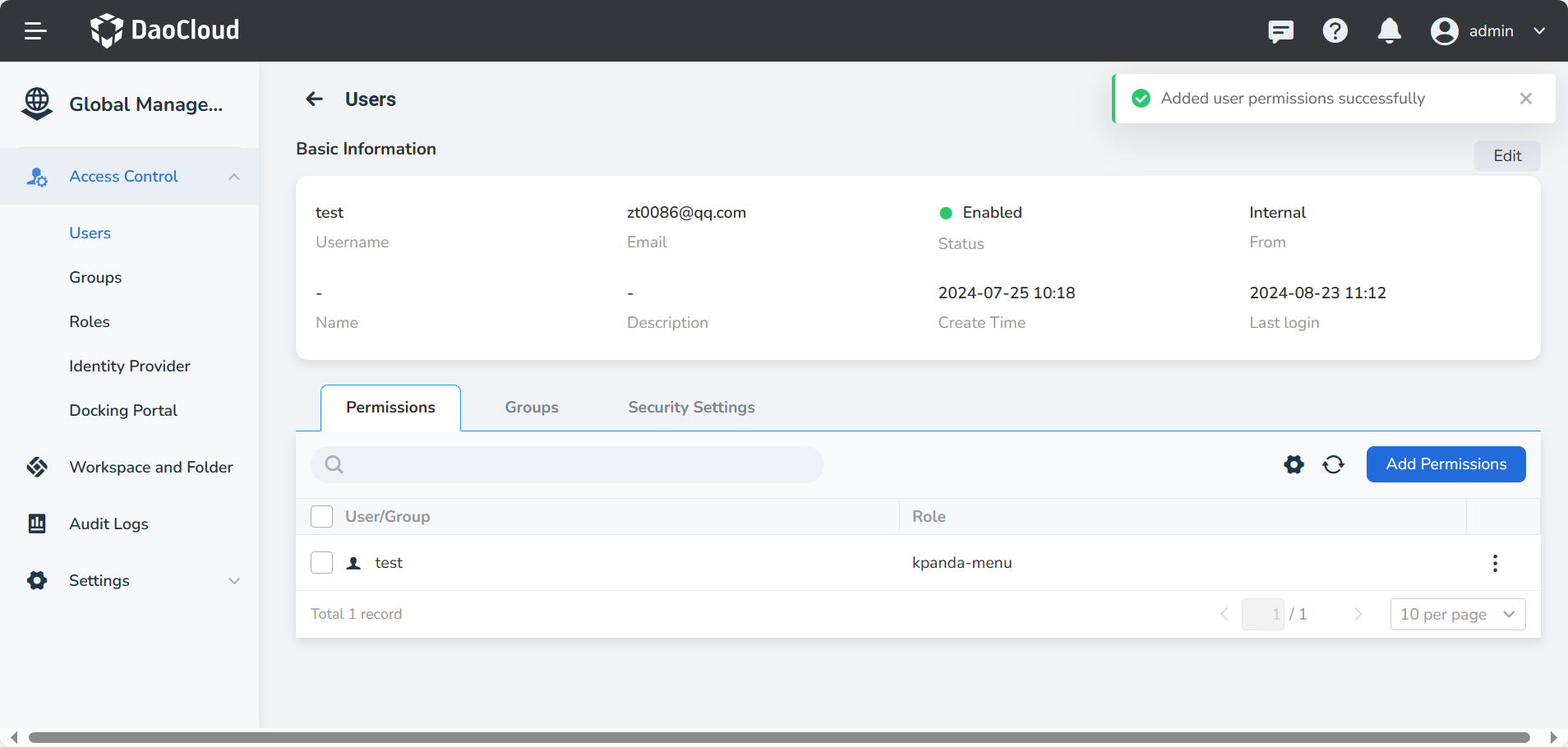Screen dimensions: 1568x747
Task: Check the test user row checkbox
Action: [x=321, y=563]
